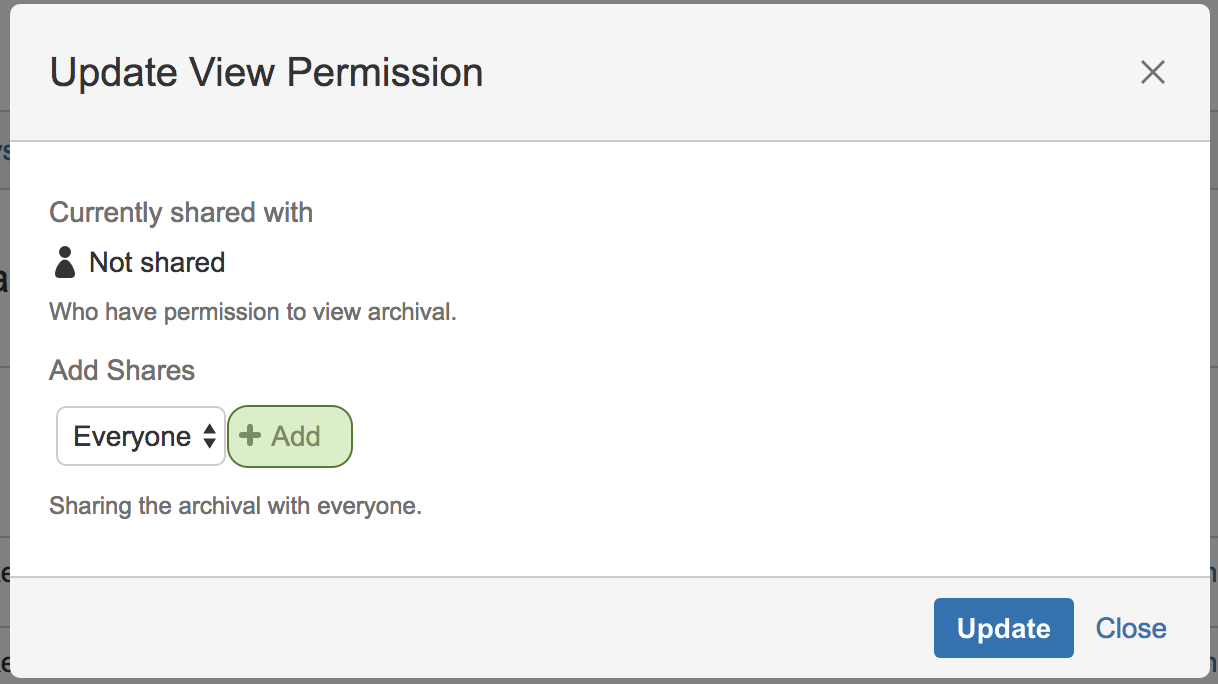Click the Add label text in green button
1218x684 pixels.
pyautogui.click(x=296, y=436)
